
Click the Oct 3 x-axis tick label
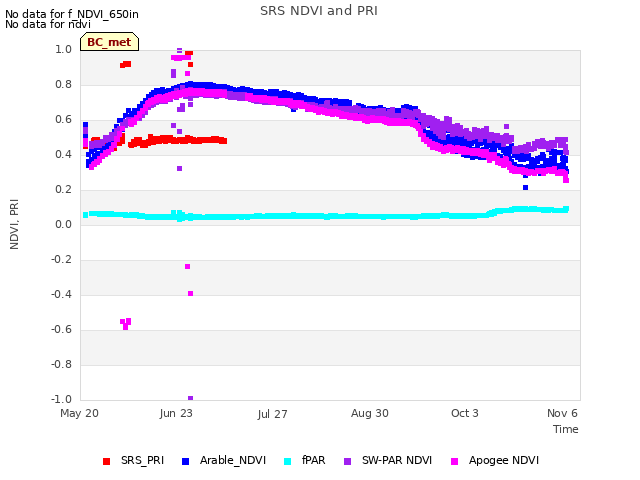pyautogui.click(x=464, y=413)
